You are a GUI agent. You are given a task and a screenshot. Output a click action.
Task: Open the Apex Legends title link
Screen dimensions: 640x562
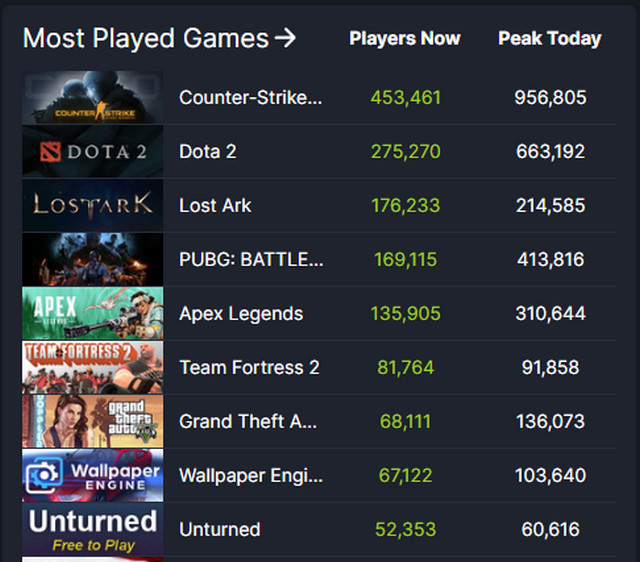tap(241, 313)
